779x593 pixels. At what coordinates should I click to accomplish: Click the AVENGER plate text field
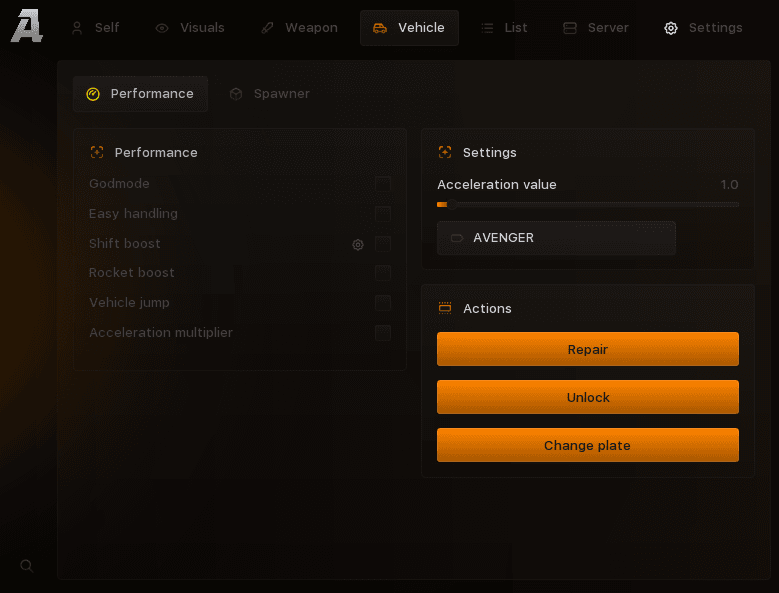tap(556, 238)
